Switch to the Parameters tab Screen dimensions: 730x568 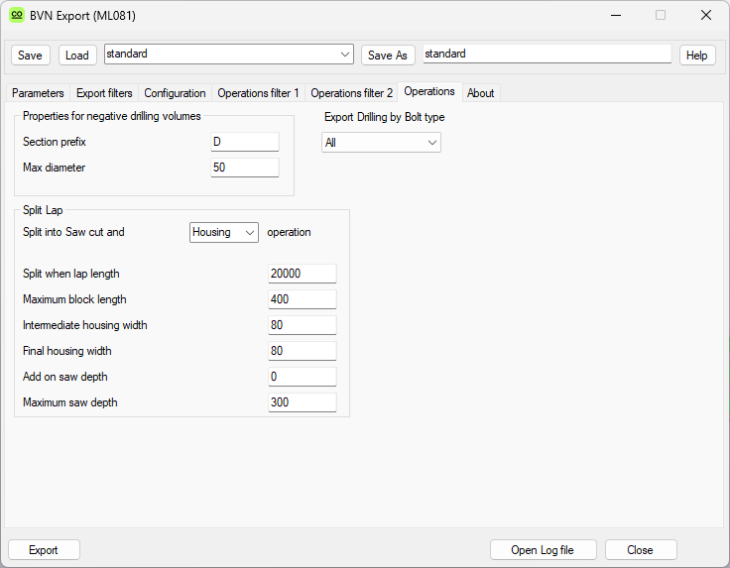[38, 93]
